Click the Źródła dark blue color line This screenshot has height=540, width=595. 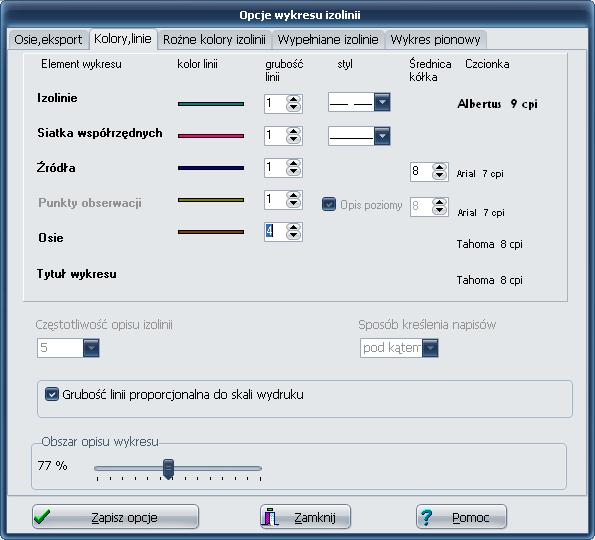point(211,168)
